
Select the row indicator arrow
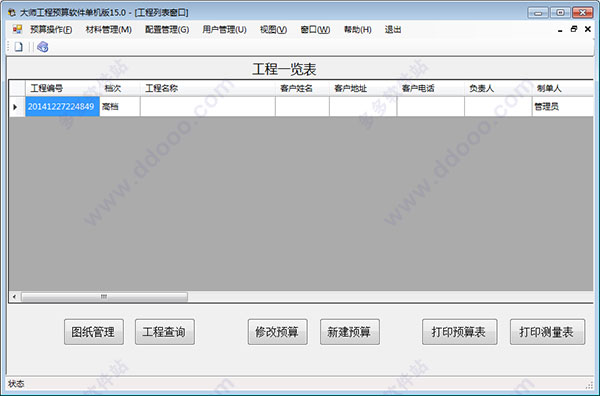point(15,107)
